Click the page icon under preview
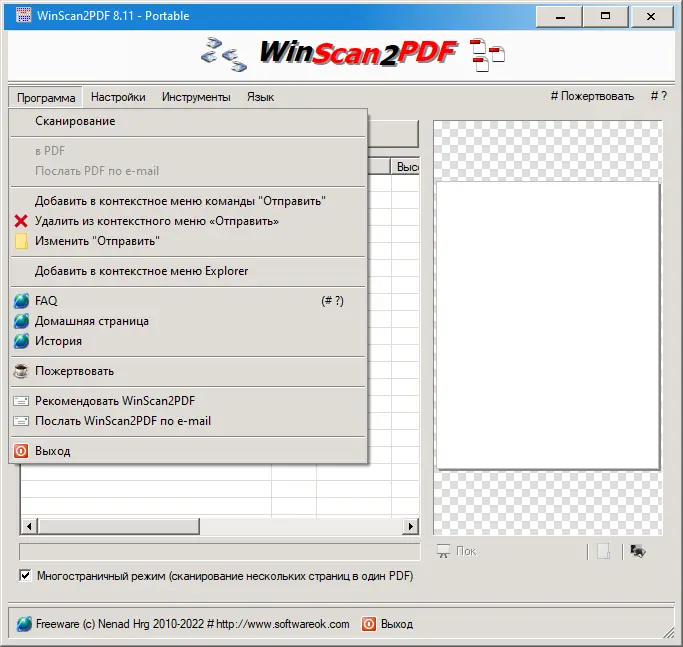This screenshot has height=647, width=683. point(603,552)
